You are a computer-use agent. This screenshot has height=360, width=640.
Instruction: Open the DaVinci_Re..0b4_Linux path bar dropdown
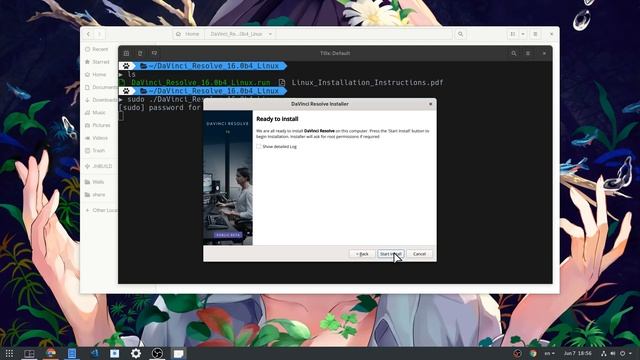click(270, 34)
